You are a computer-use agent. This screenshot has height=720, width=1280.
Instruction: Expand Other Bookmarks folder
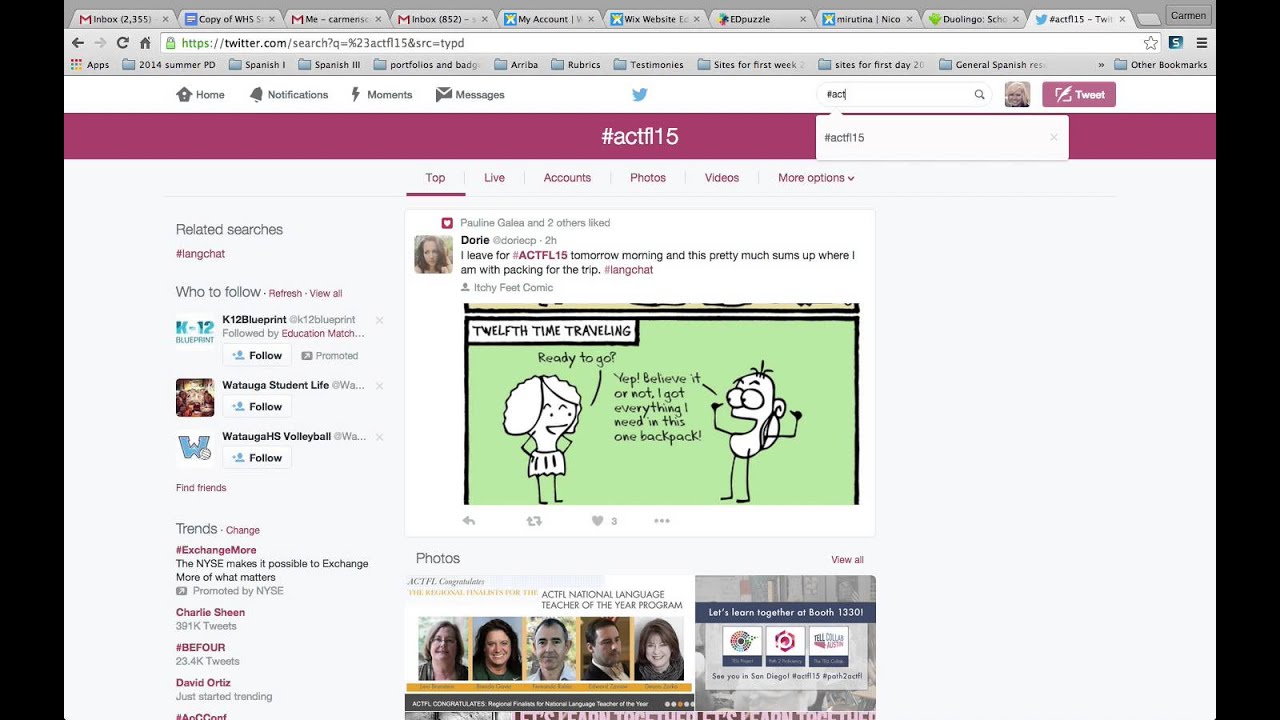(x=1160, y=65)
